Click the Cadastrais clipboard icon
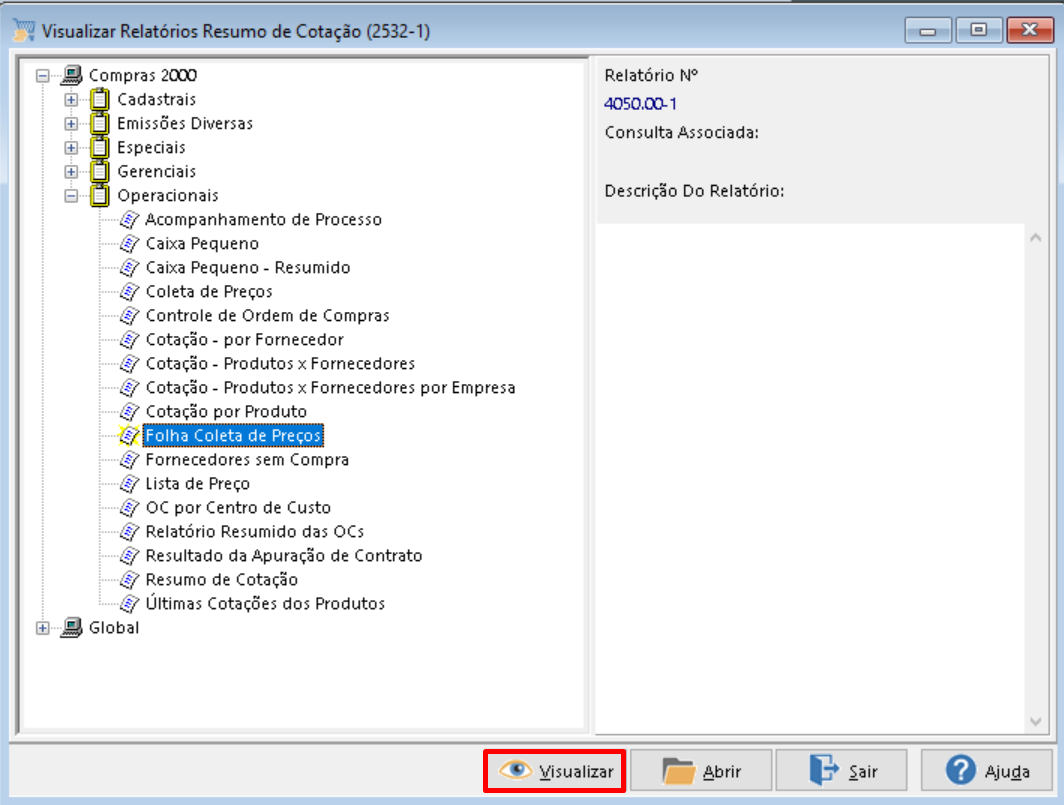Screen dimensions: 1064x805 [100, 99]
